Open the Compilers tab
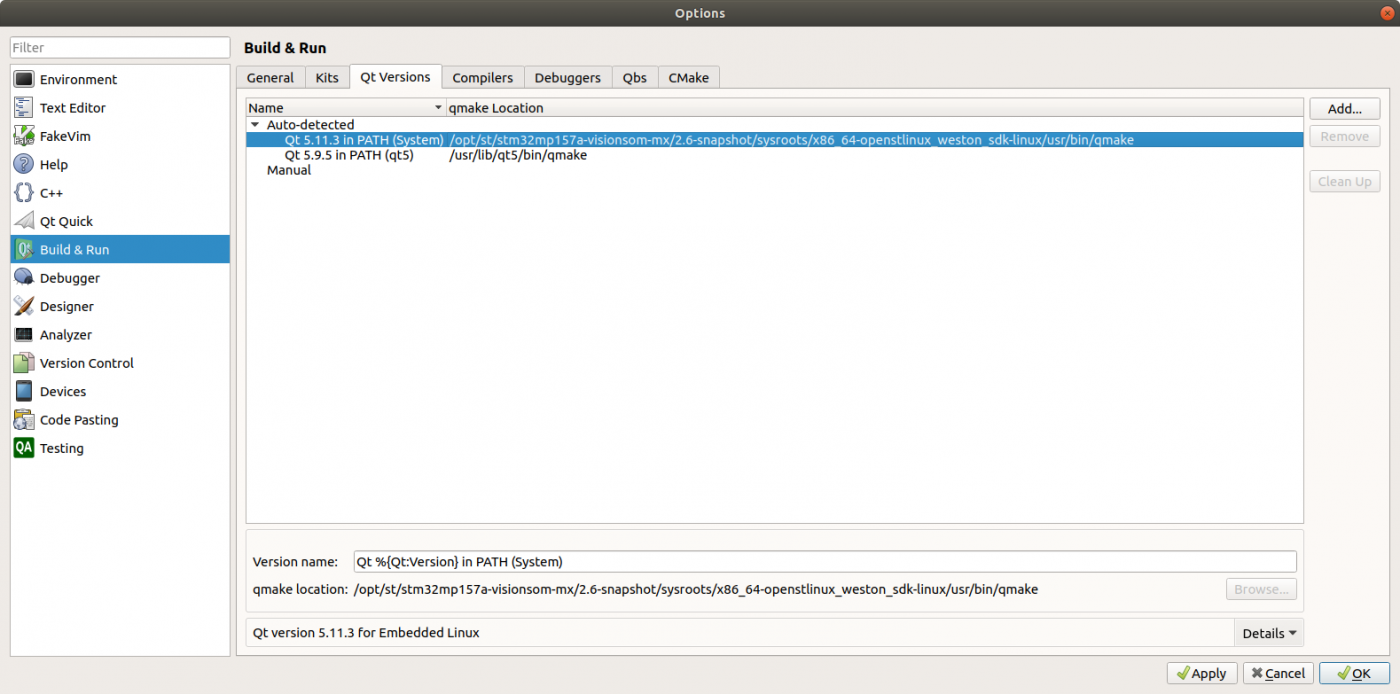Screen dimensions: 1400x694 [482, 78]
